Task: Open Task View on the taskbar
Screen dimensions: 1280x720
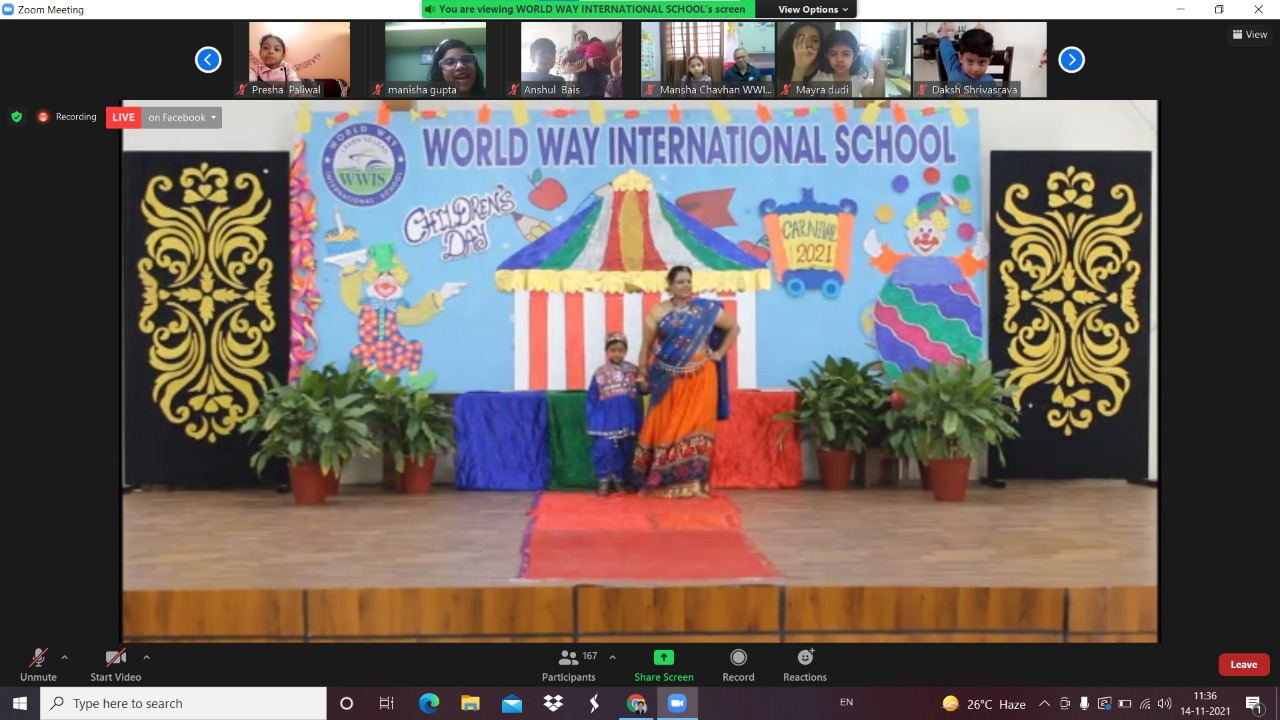Action: pos(387,704)
